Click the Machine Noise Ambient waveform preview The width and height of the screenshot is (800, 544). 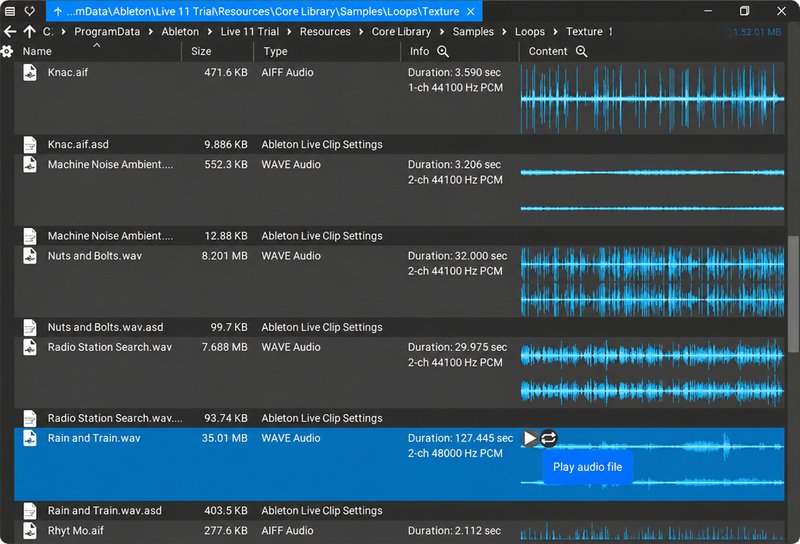pyautogui.click(x=652, y=190)
